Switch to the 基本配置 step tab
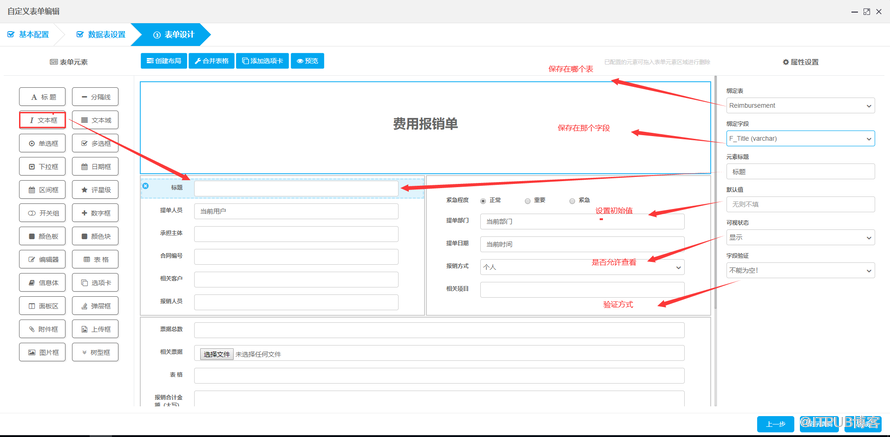This screenshot has width=890, height=437. pos(28,35)
